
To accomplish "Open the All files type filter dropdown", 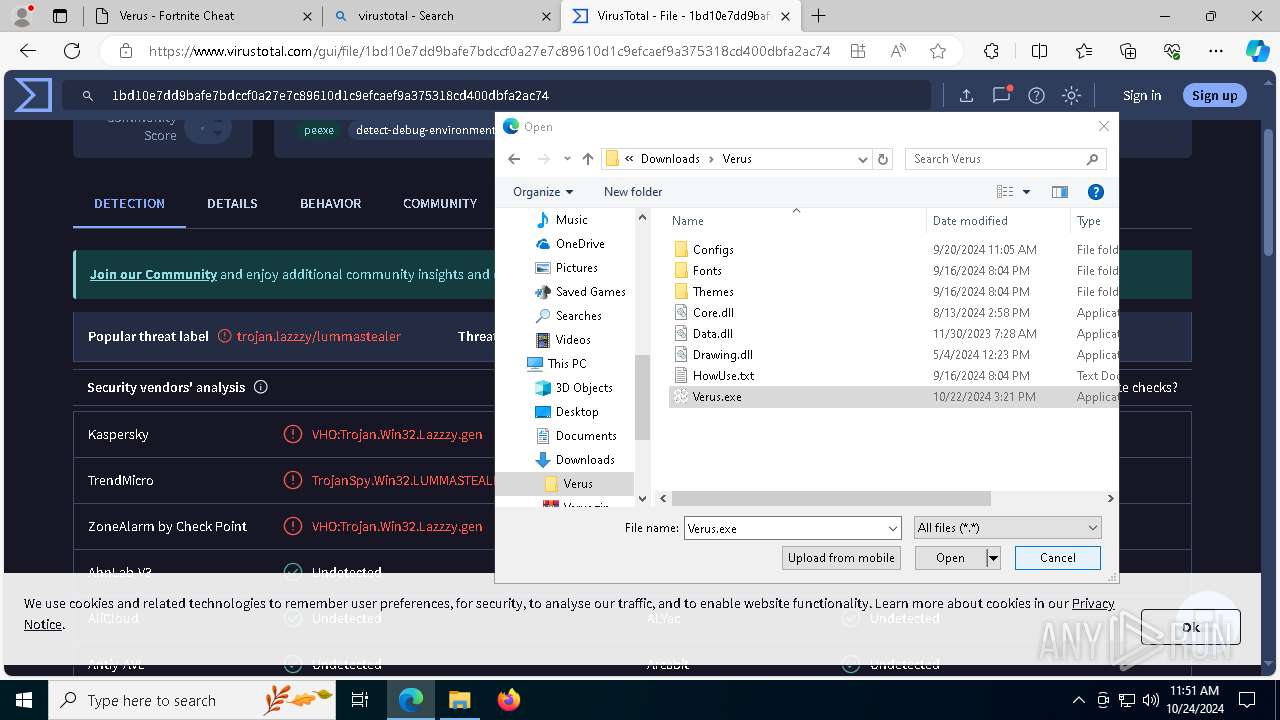I will pyautogui.click(x=1093, y=528).
